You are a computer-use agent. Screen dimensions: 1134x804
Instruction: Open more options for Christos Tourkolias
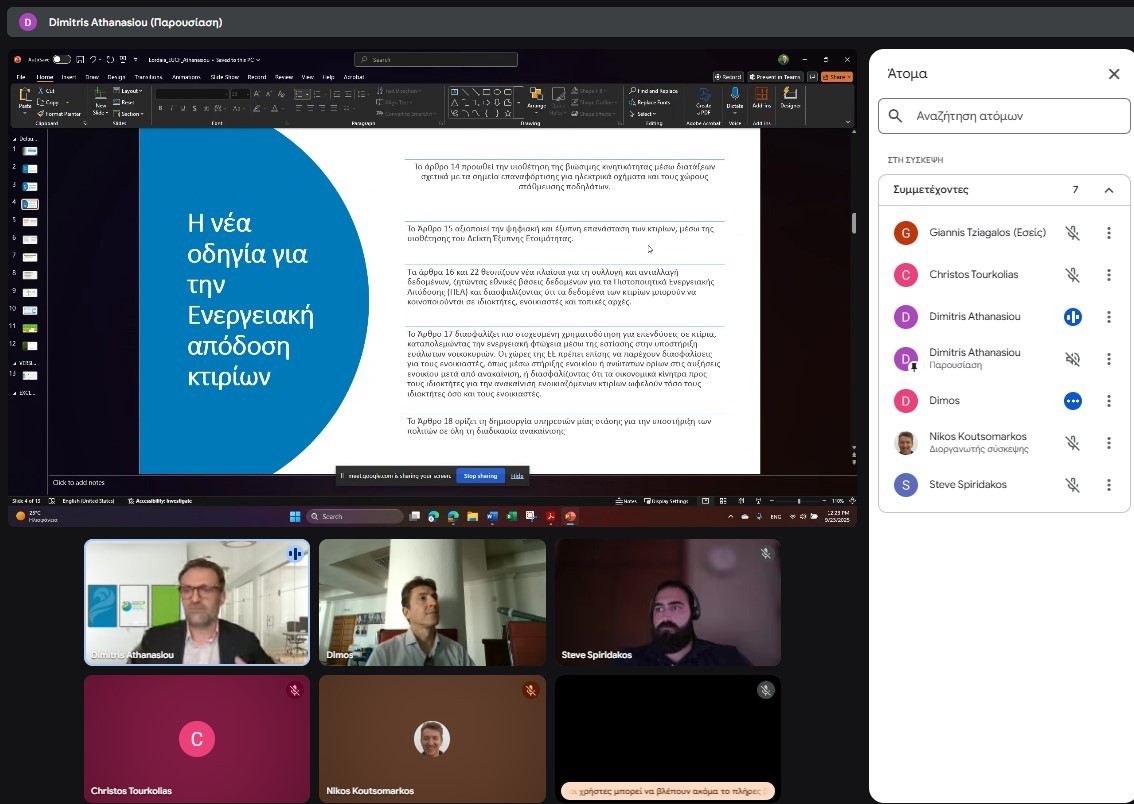[x=1108, y=275]
